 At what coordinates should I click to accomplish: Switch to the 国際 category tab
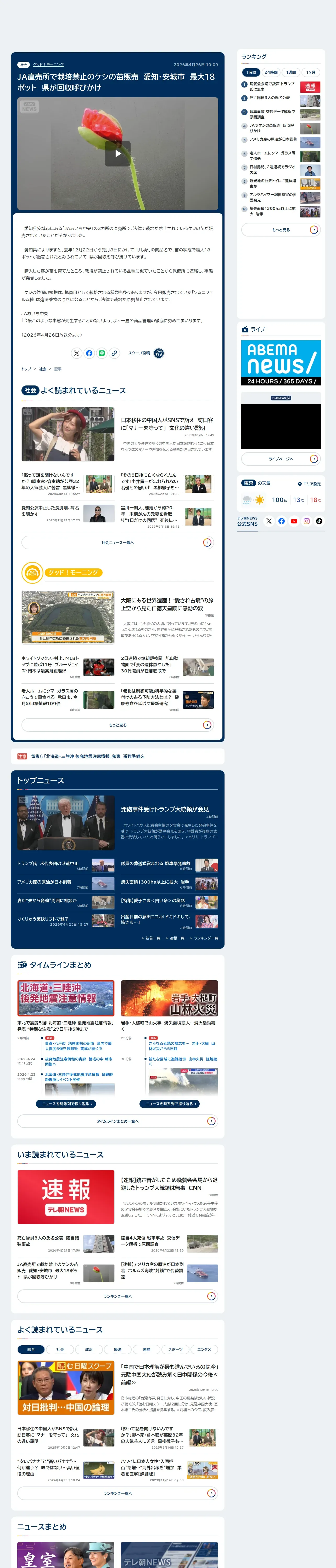coord(146,1350)
